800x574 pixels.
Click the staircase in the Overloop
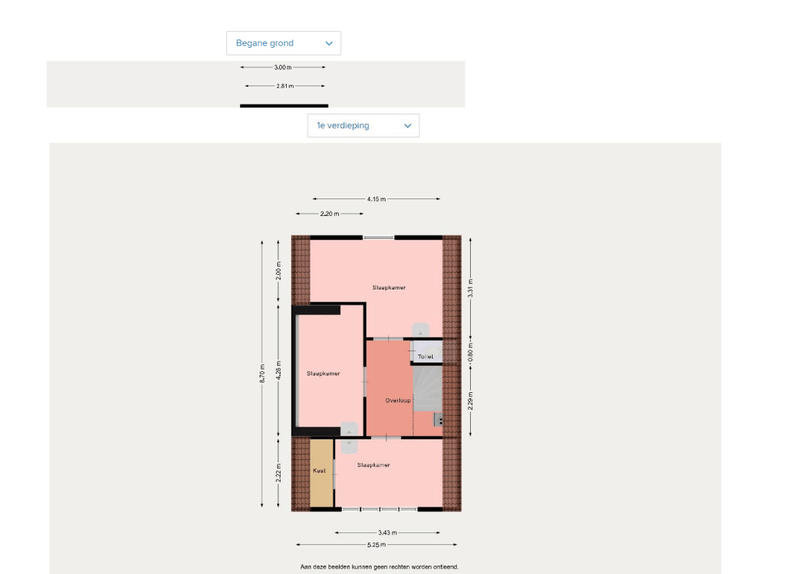coord(428,389)
